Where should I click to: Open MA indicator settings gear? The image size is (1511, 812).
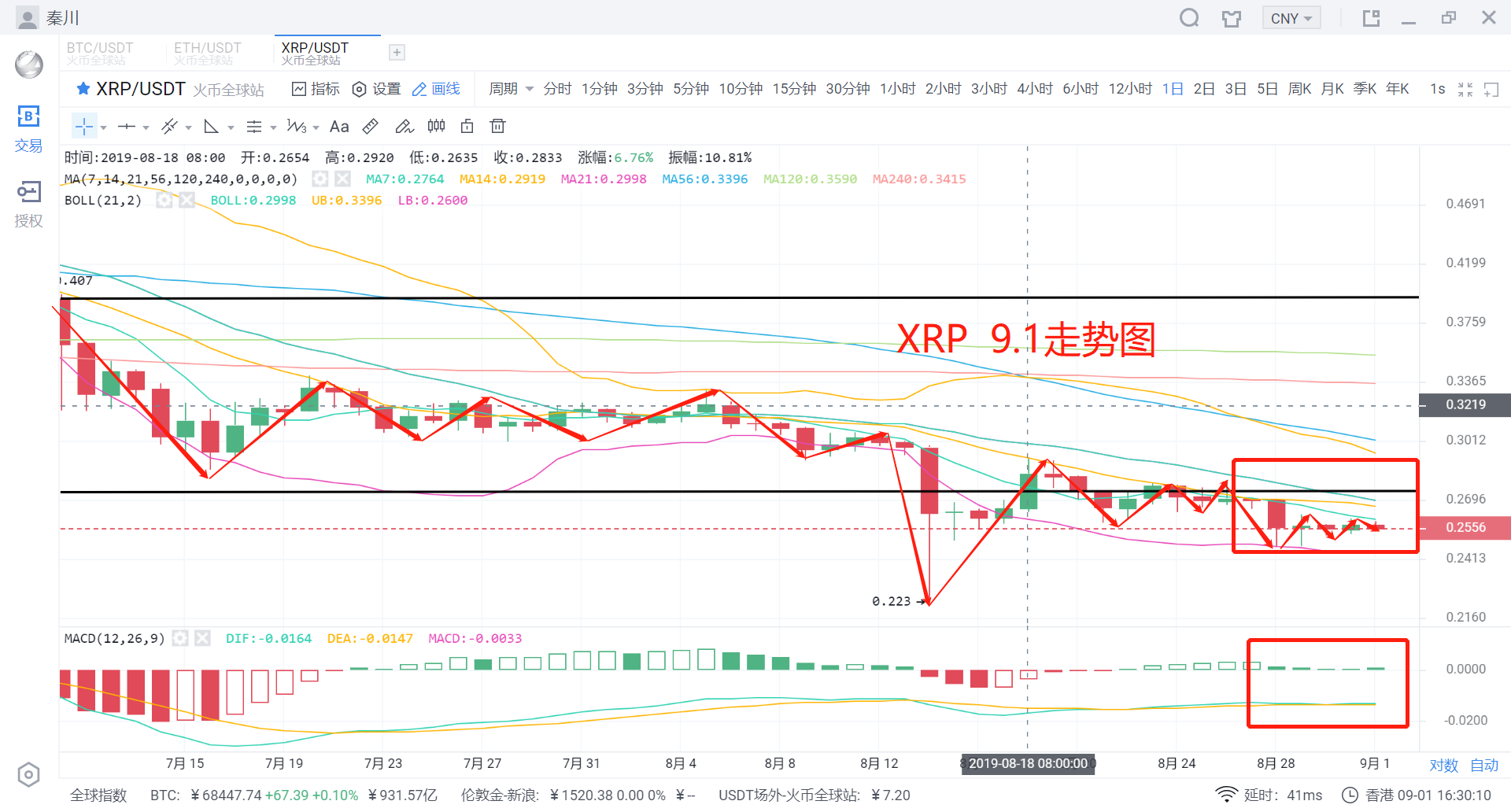click(x=320, y=179)
